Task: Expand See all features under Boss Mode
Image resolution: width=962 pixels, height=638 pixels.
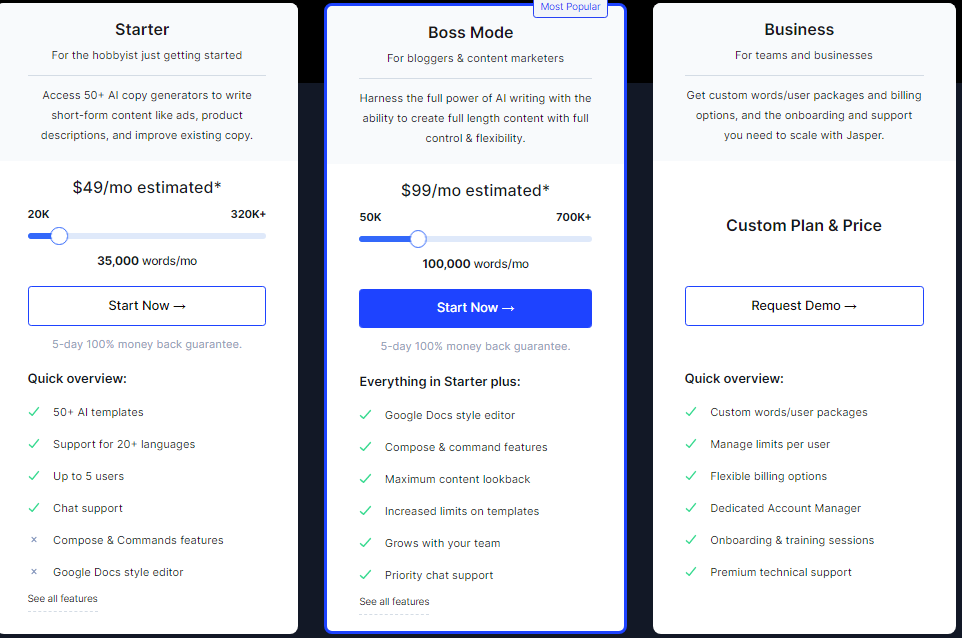Action: click(x=394, y=602)
